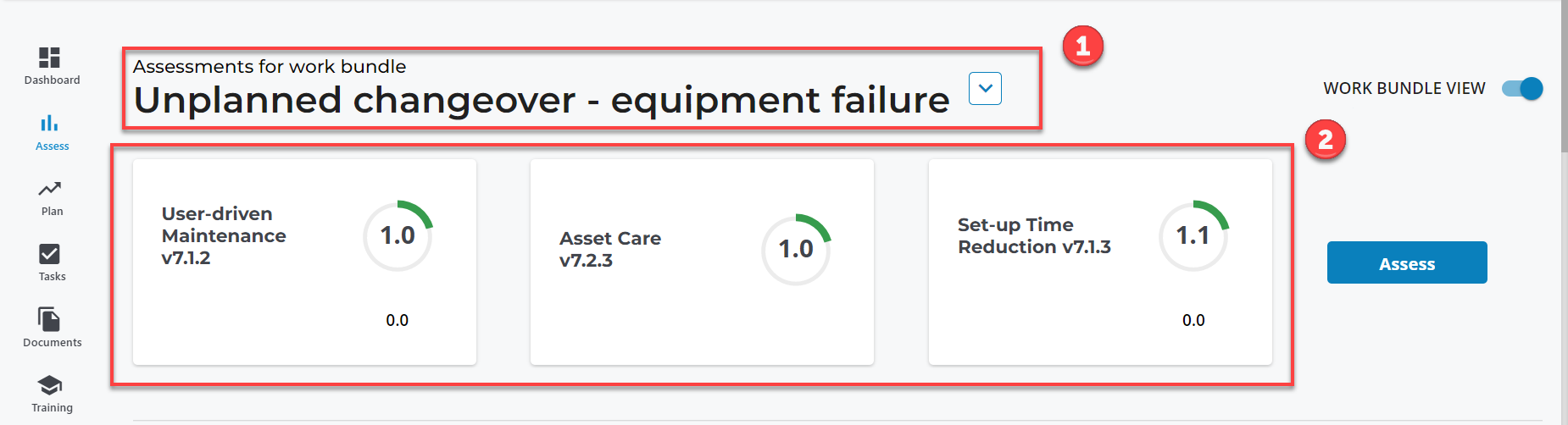Click the Asset Care 1.0 score gauge
Viewport: 1568px width, 425px height.
click(796, 249)
